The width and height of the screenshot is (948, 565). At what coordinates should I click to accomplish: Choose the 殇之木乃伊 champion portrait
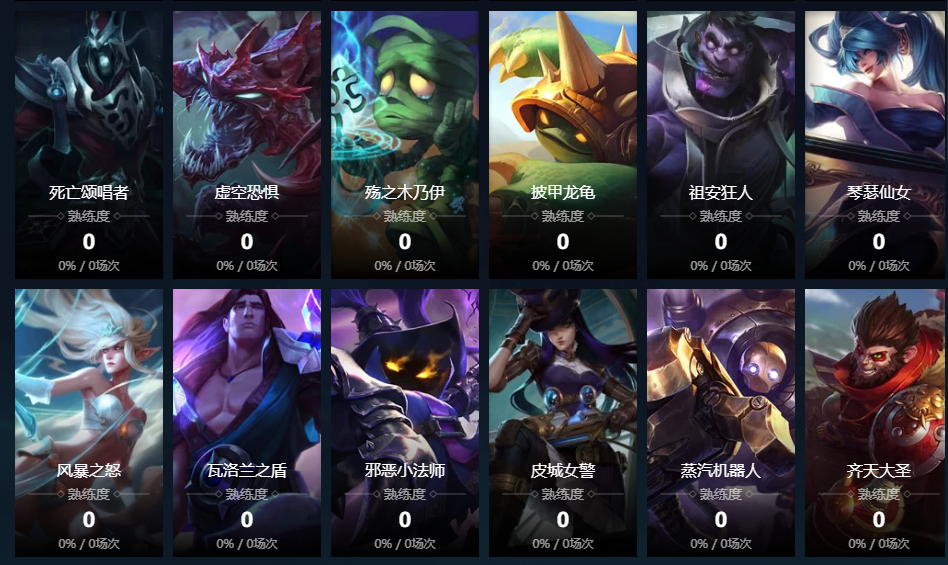point(404,144)
